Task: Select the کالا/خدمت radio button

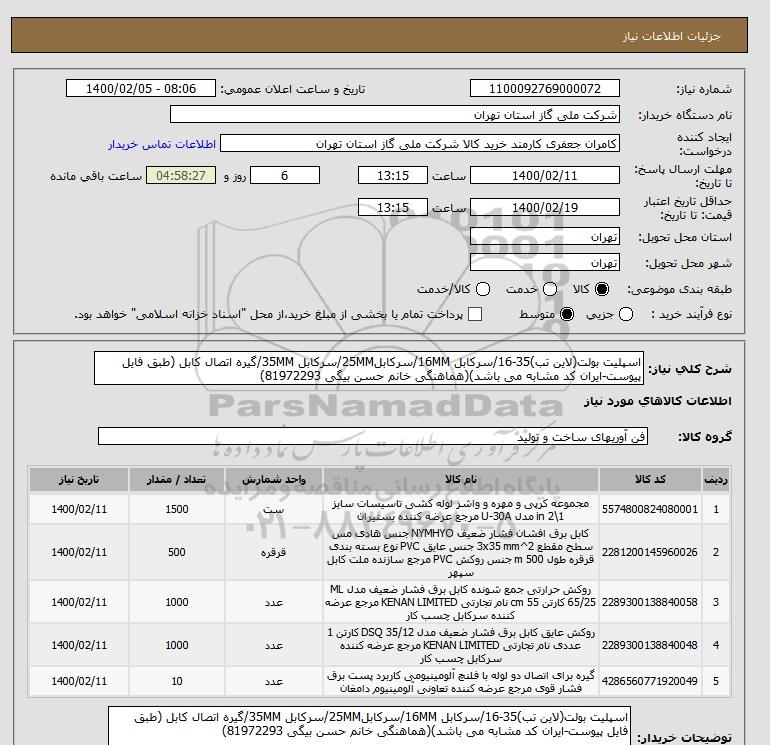Action: [x=483, y=289]
